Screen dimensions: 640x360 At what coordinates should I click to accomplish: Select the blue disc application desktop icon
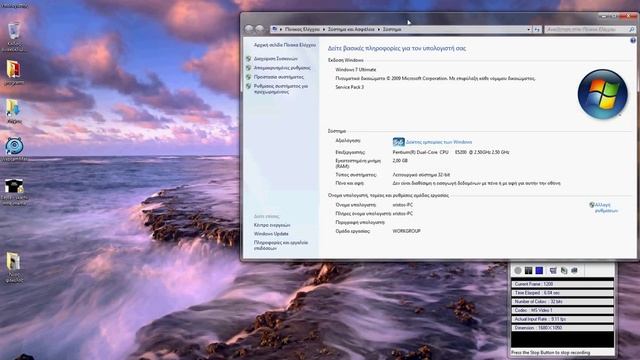tap(14, 146)
